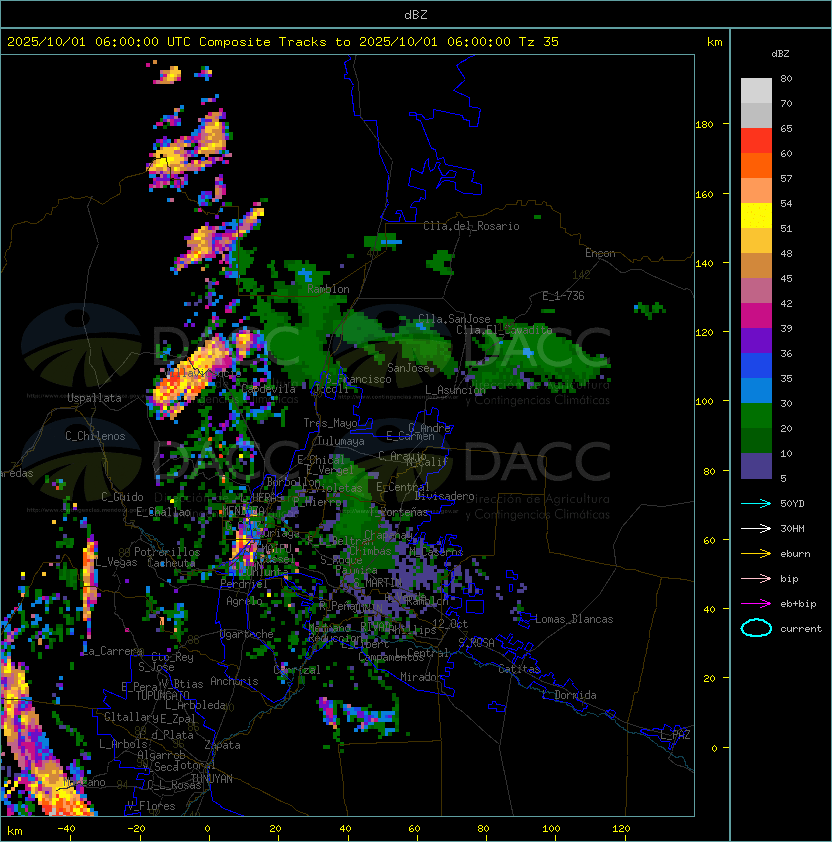Select the pink bip arrow symbol

[756, 578]
